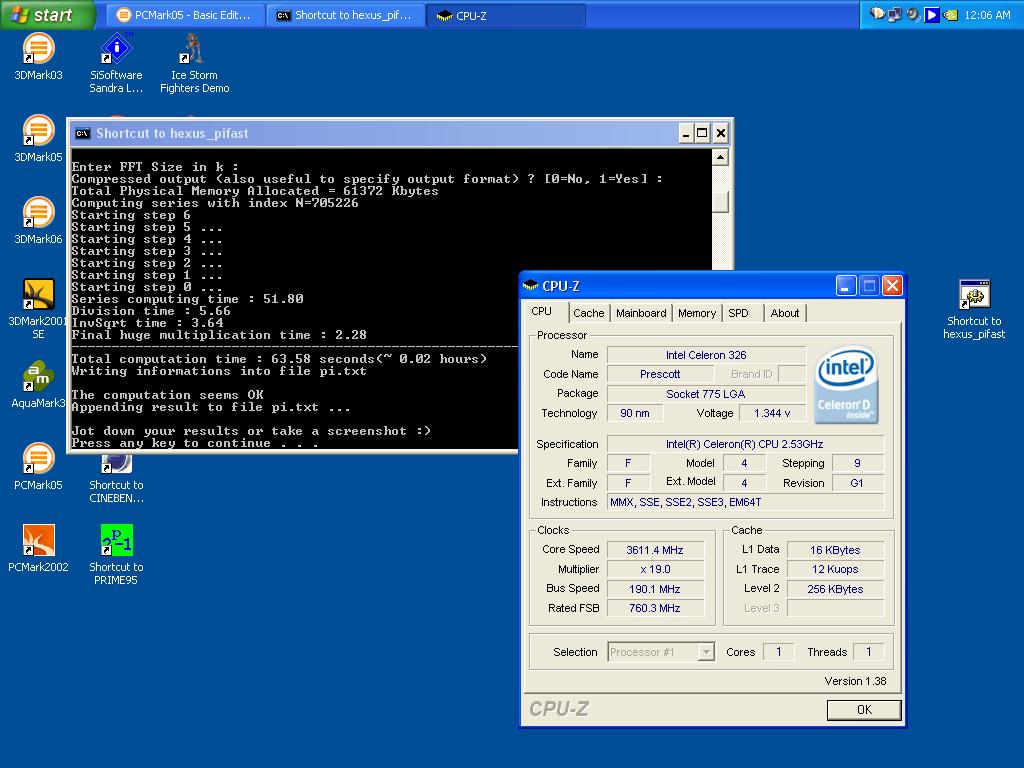Click the Name field Intel Celeron 326
The image size is (1024, 768).
[706, 355]
